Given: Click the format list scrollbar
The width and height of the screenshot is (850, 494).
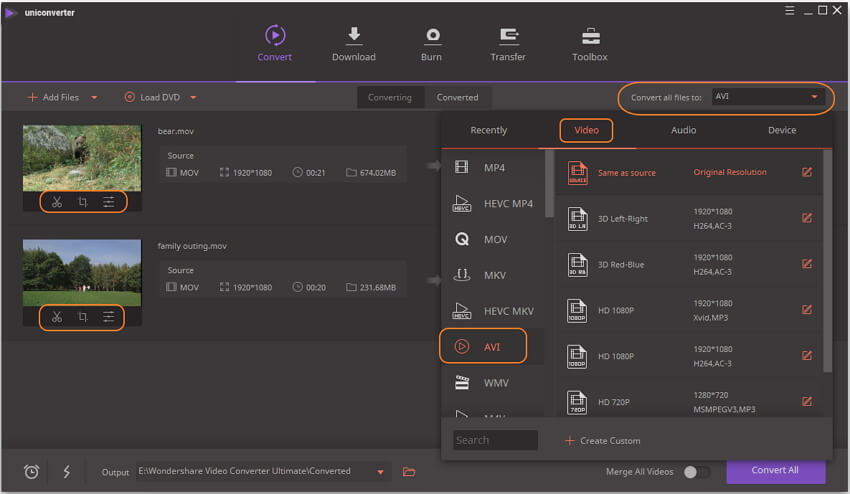Looking at the screenshot, I should coord(549,183).
